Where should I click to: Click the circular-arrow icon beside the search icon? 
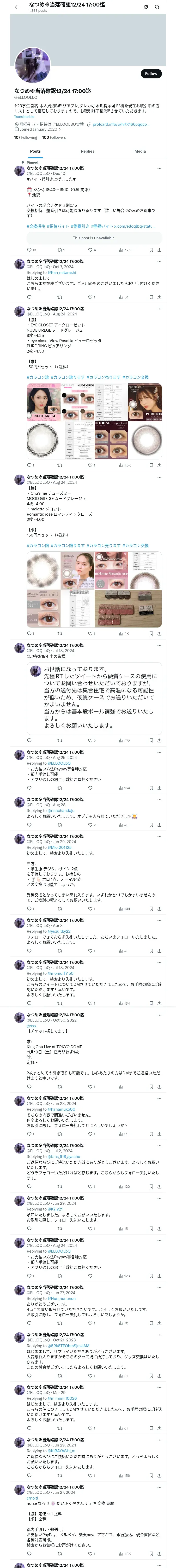pyautogui.click(x=146, y=7)
